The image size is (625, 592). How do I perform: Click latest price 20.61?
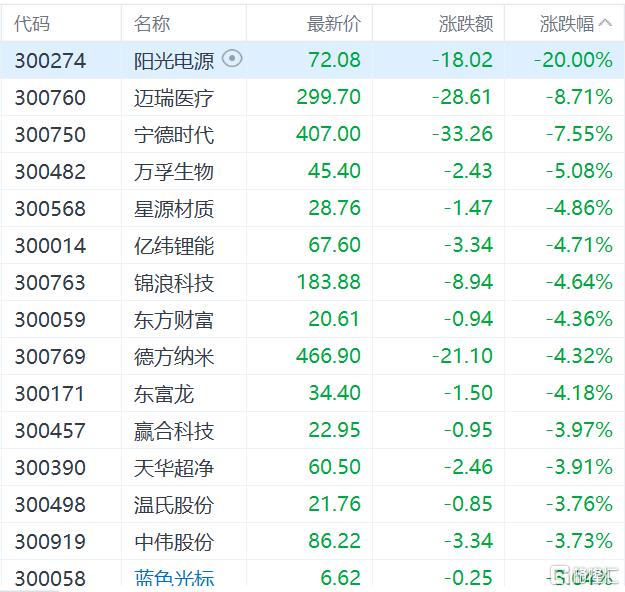coord(334,319)
